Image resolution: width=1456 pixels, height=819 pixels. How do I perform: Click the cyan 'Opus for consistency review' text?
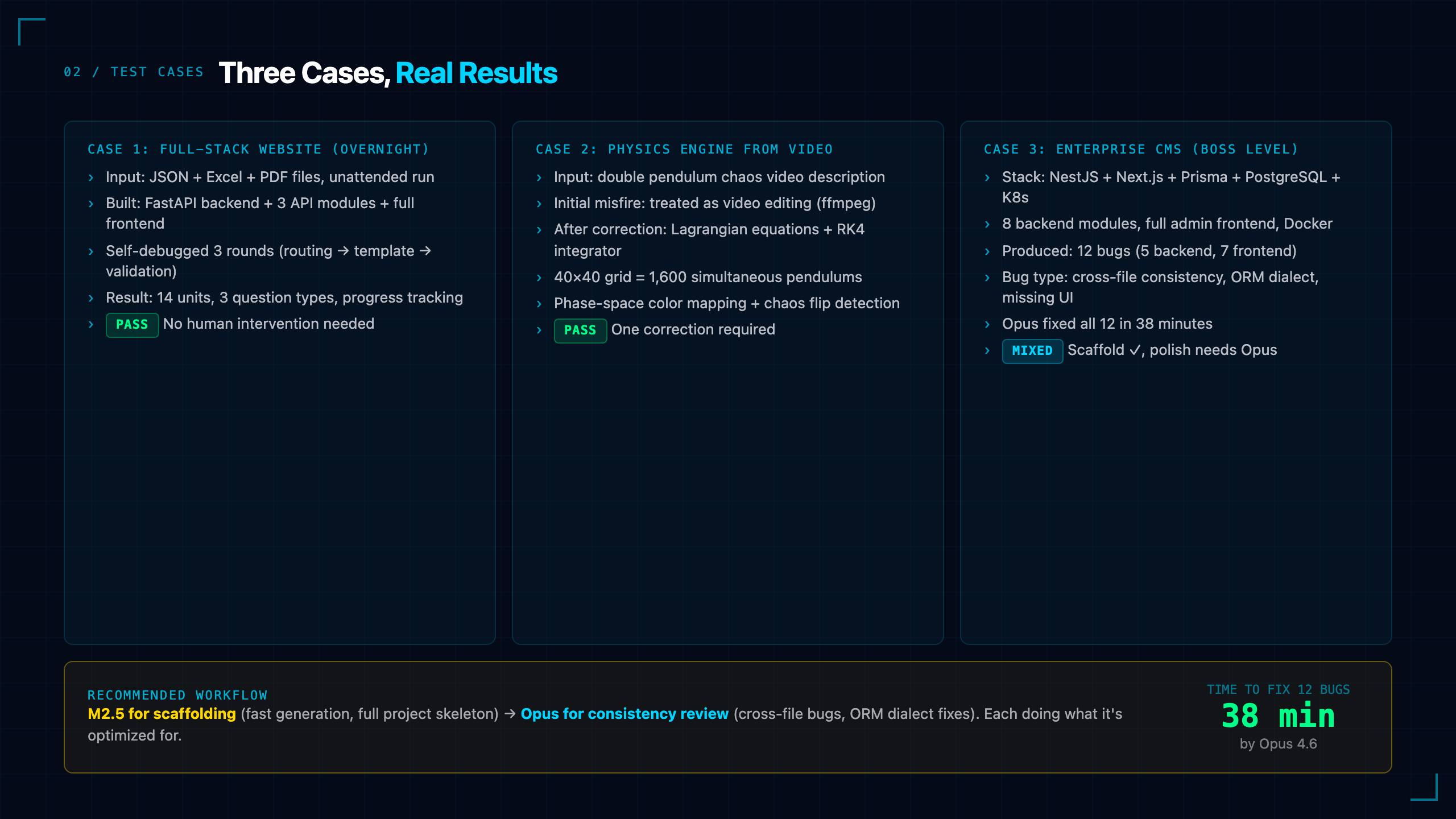click(624, 714)
